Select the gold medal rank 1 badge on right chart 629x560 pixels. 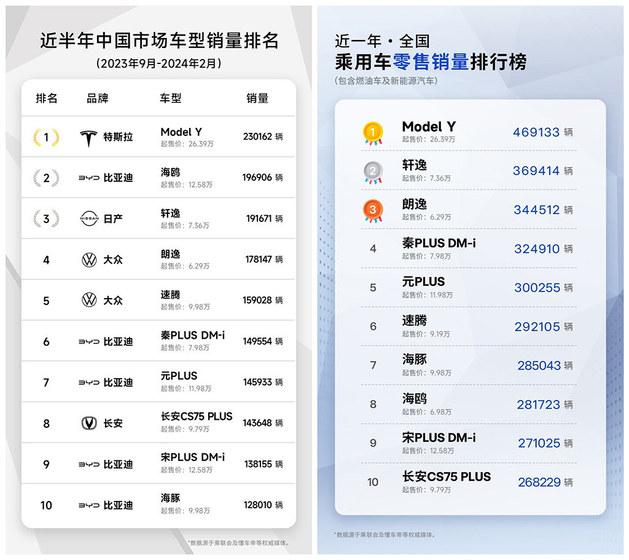pyautogui.click(x=373, y=131)
